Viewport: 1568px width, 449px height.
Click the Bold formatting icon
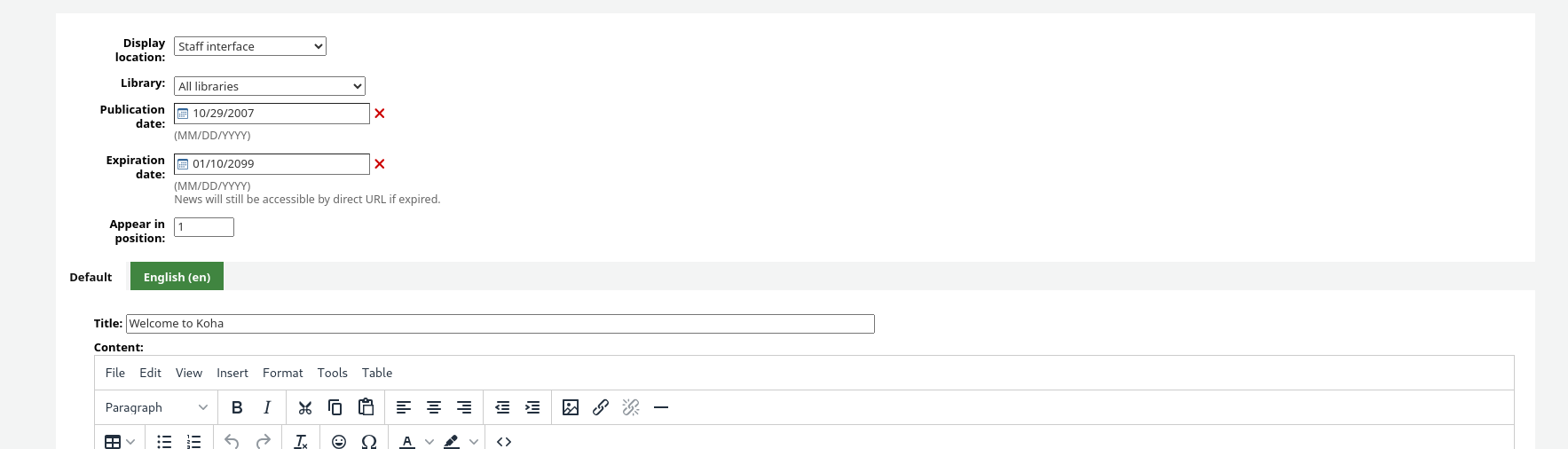pos(237,407)
